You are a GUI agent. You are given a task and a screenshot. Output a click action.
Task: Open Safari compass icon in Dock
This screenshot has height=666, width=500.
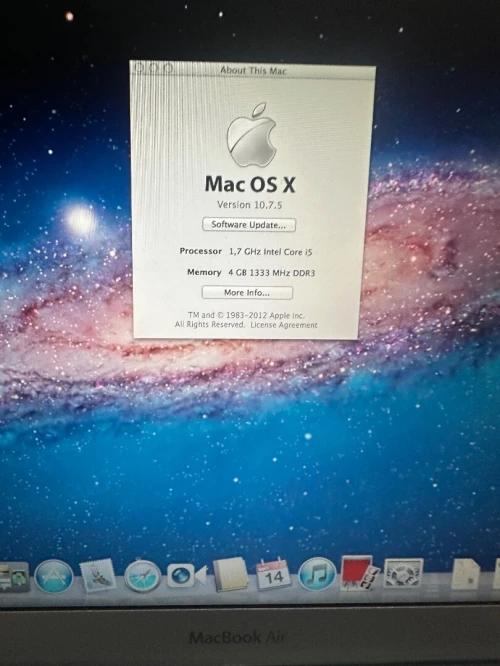[143, 576]
